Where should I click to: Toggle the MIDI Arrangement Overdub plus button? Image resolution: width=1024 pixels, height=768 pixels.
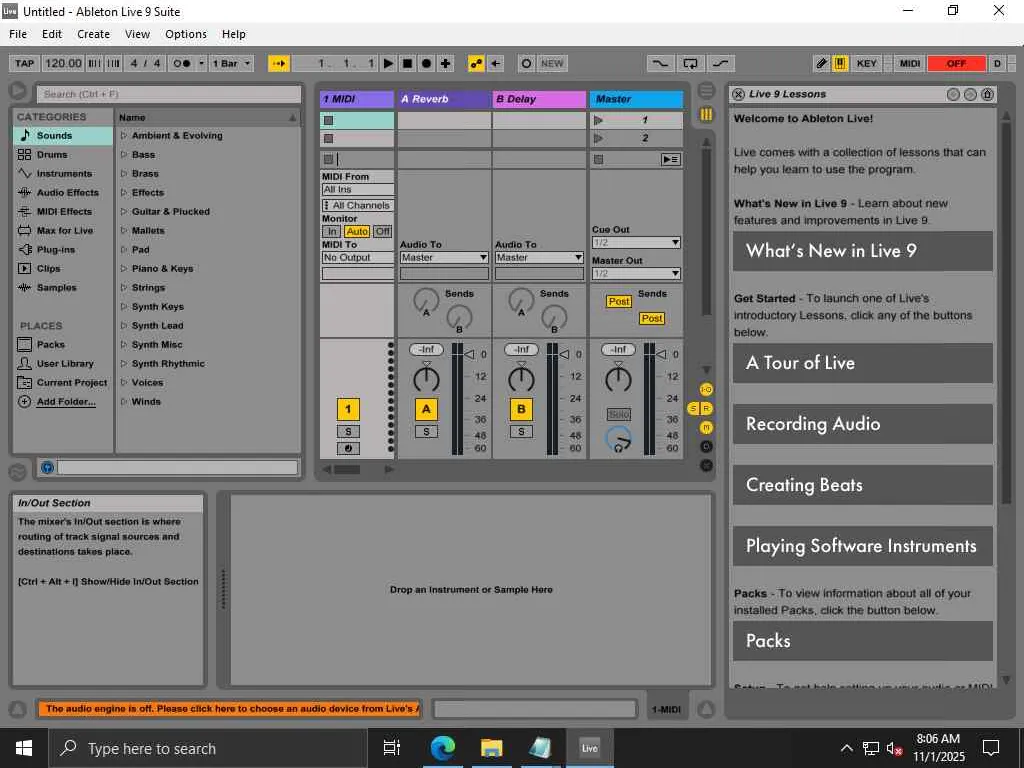445,63
